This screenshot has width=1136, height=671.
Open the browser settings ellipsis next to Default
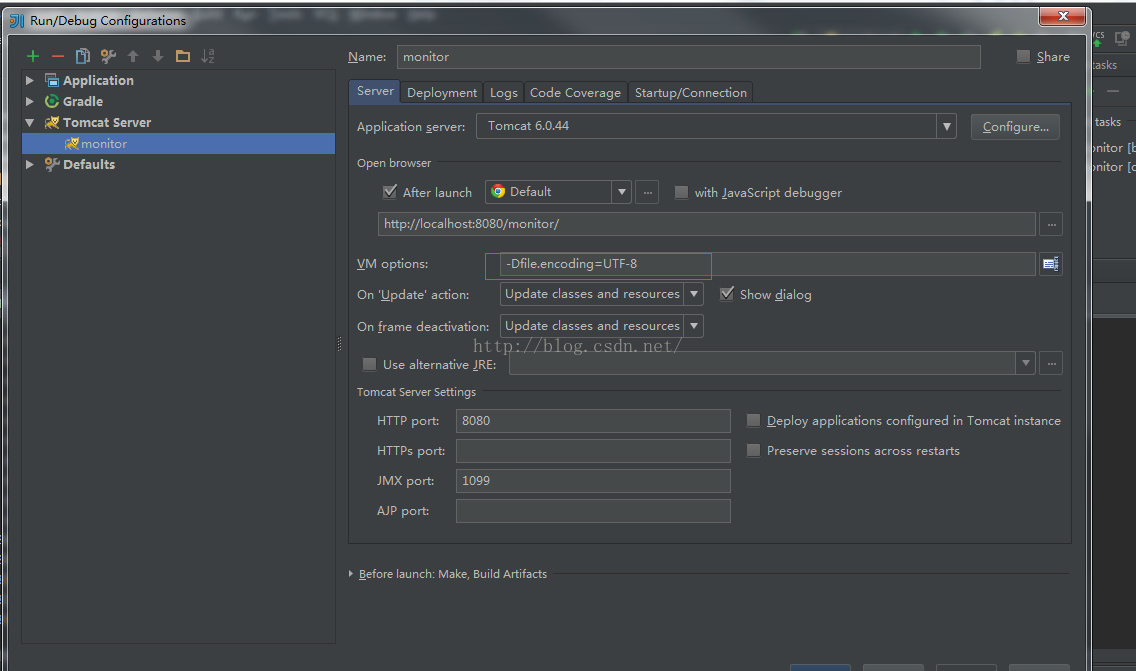point(648,192)
